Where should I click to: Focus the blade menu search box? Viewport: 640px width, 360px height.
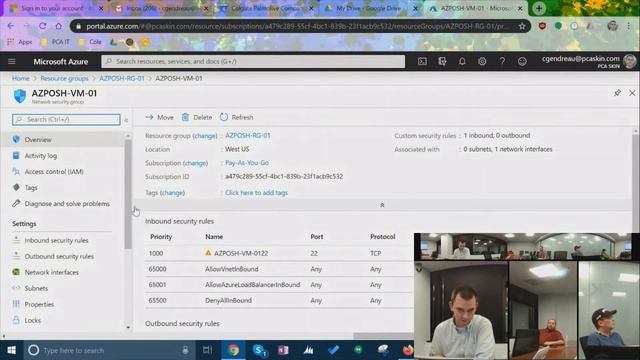tap(66, 120)
